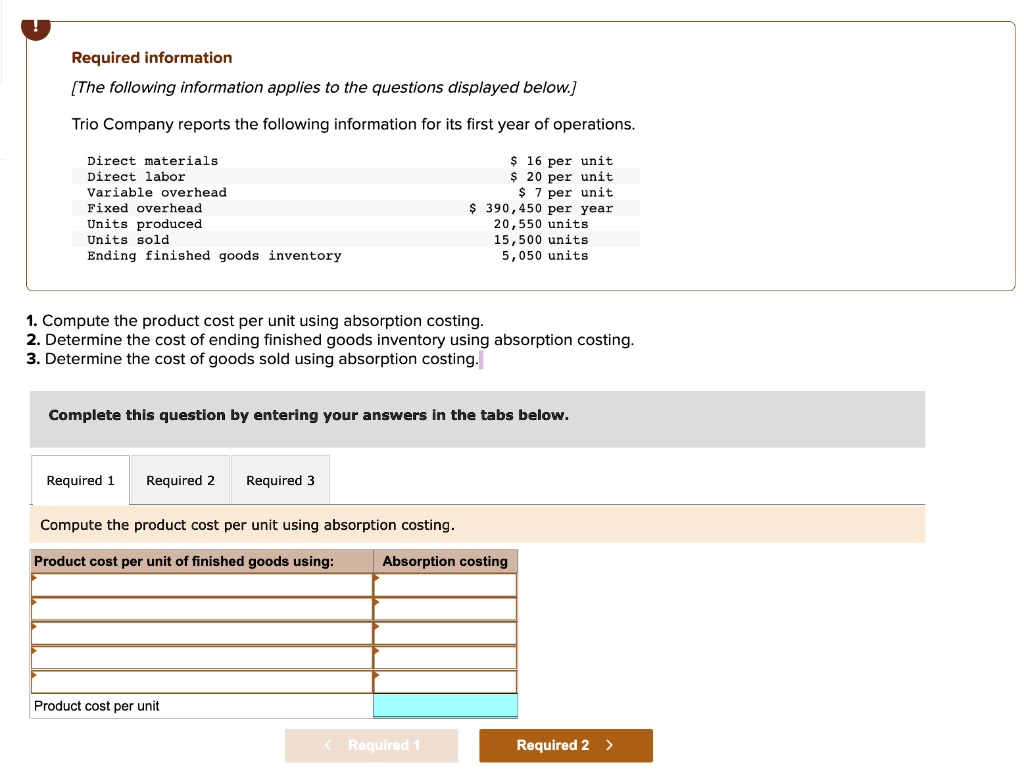Click the orange Required 2 navigation button

pyautogui.click(x=566, y=745)
